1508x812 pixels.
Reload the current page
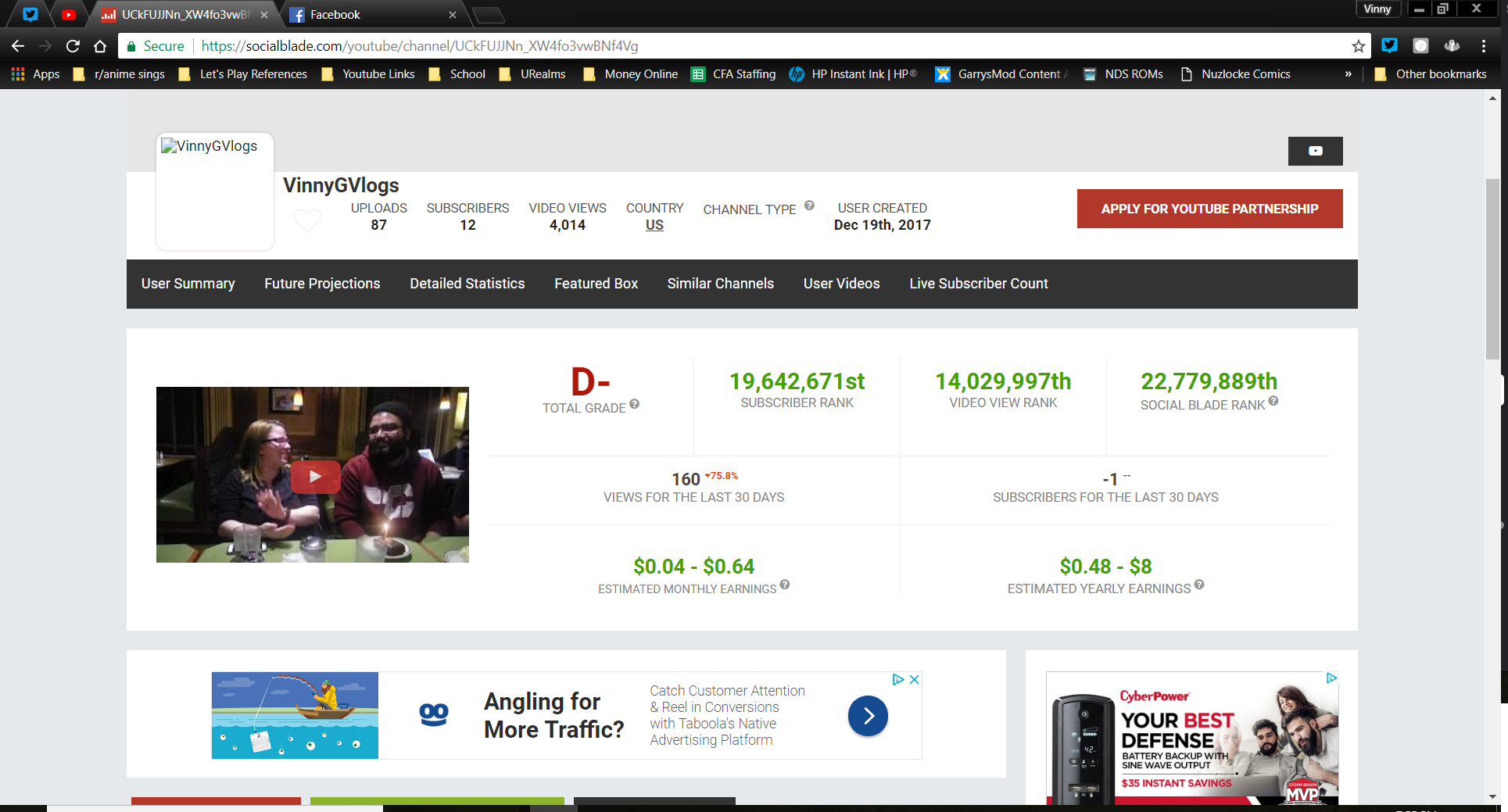(x=73, y=46)
